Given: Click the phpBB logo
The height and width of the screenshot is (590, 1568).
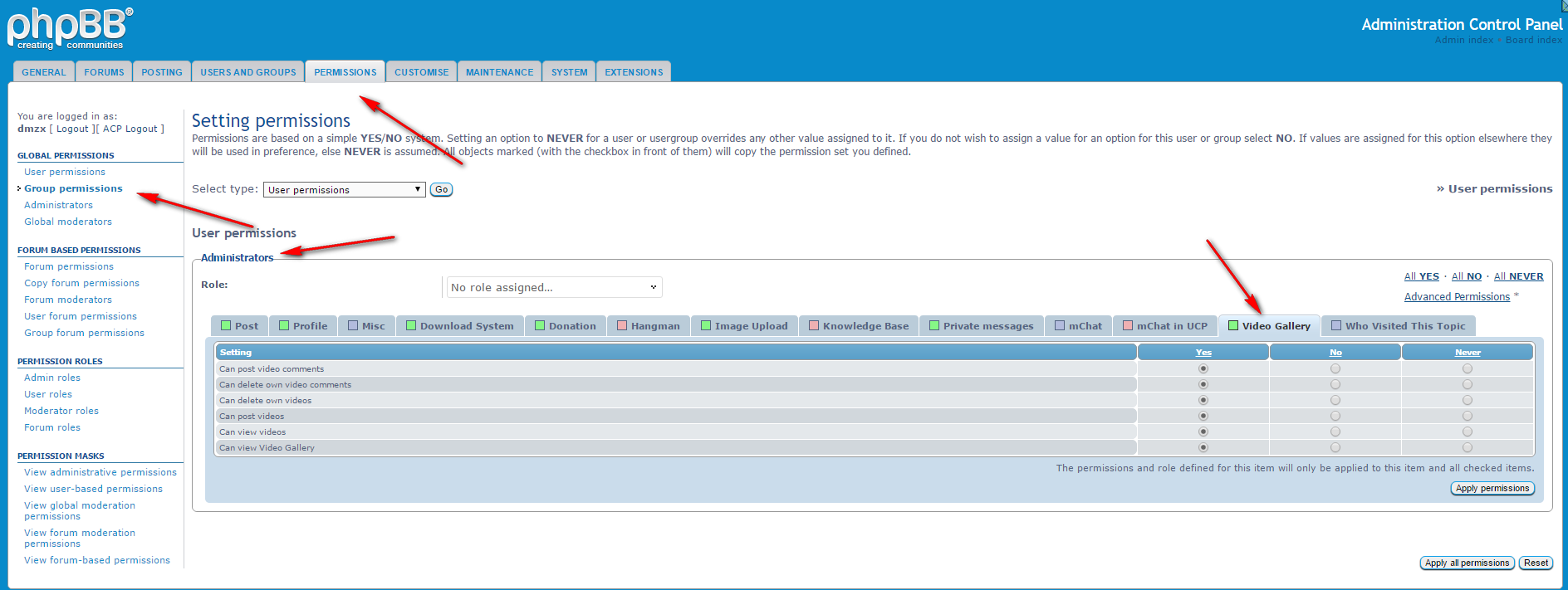Looking at the screenshot, I should coord(69,29).
